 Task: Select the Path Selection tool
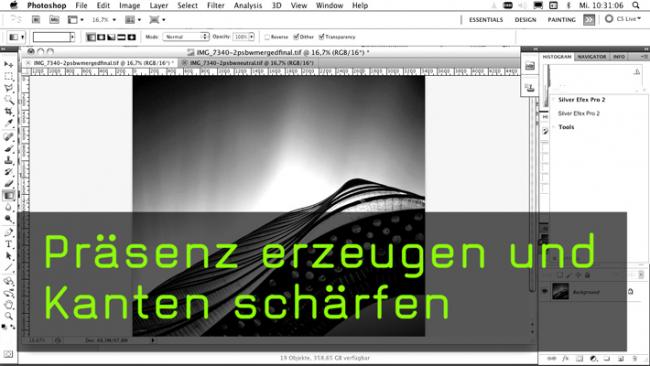(x=8, y=256)
